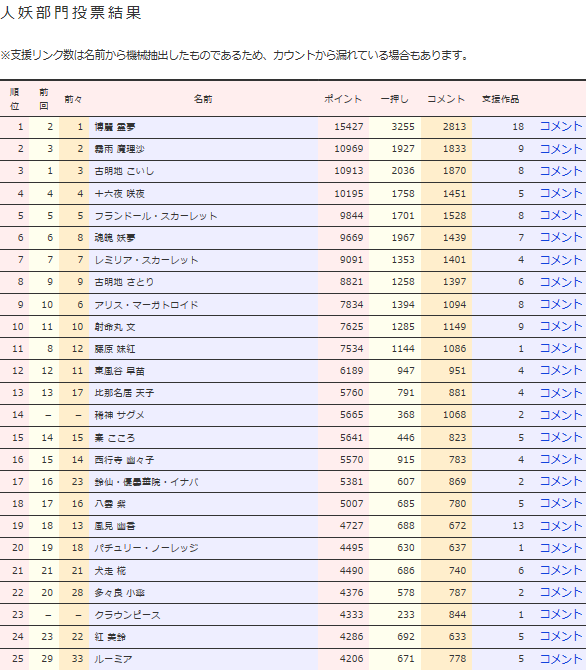Open コメント link for rank 17 row
The height and width of the screenshot is (670, 586).
point(561,482)
